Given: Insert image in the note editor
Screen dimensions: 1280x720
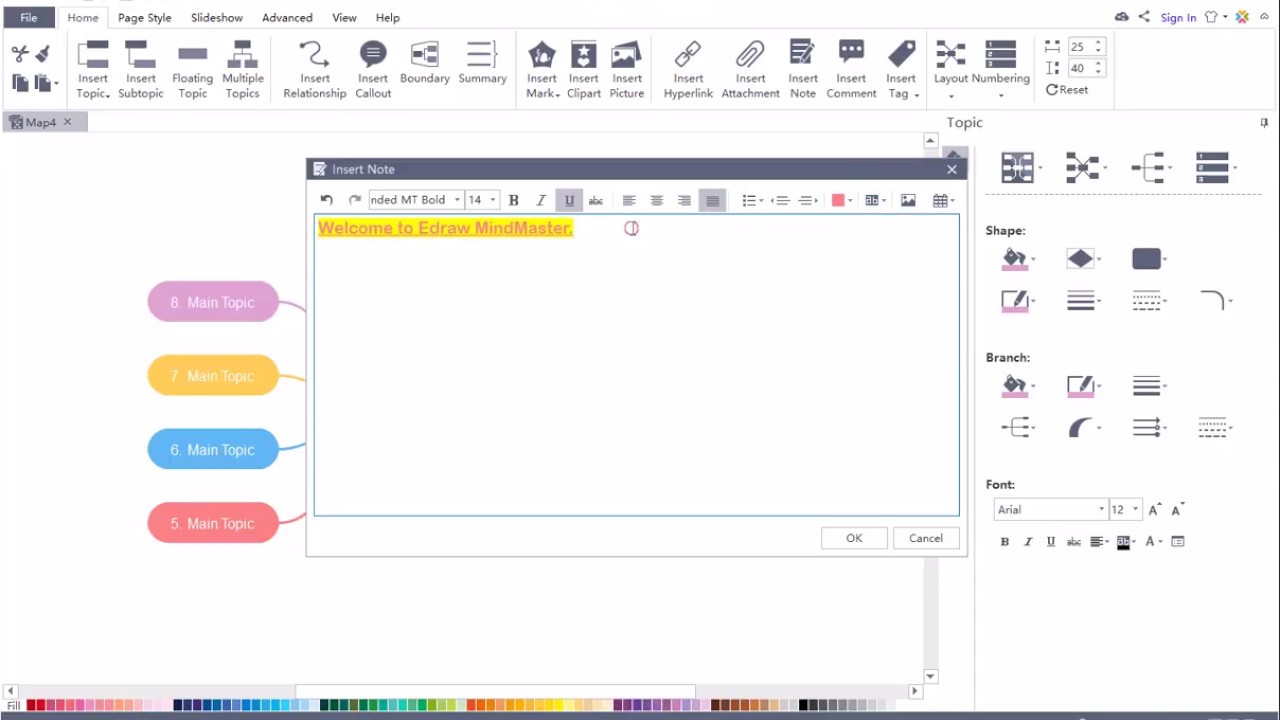Looking at the screenshot, I should pyautogui.click(x=908, y=200).
